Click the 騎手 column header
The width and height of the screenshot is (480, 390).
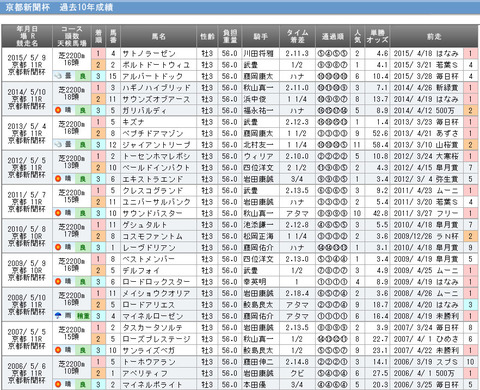coord(260,36)
